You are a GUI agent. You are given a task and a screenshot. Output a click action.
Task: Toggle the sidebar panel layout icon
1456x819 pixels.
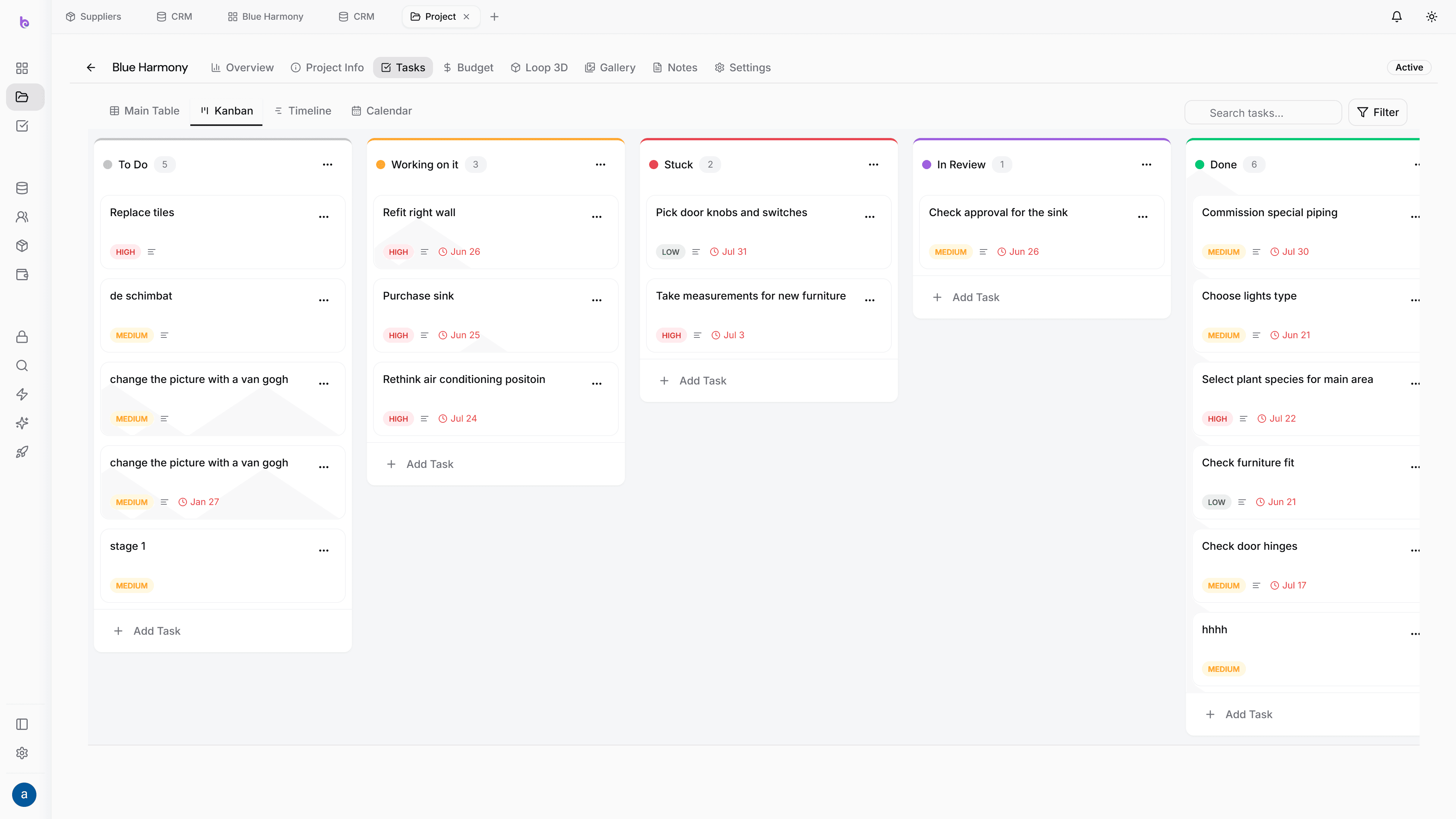coord(22,725)
